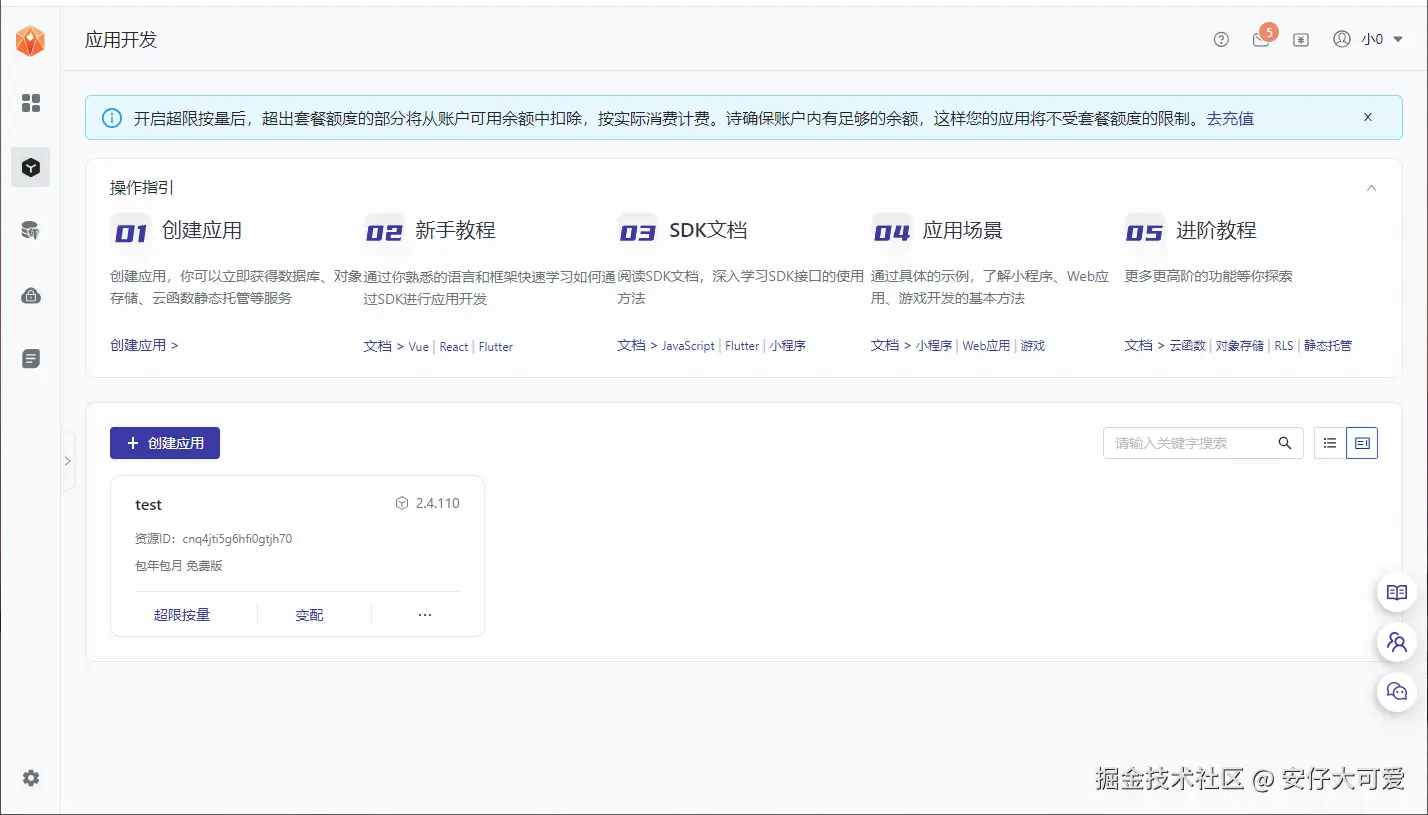Screen dimensions: 1428x815
Task: Click the user avatar icon
Action: pyautogui.click(x=1342, y=39)
